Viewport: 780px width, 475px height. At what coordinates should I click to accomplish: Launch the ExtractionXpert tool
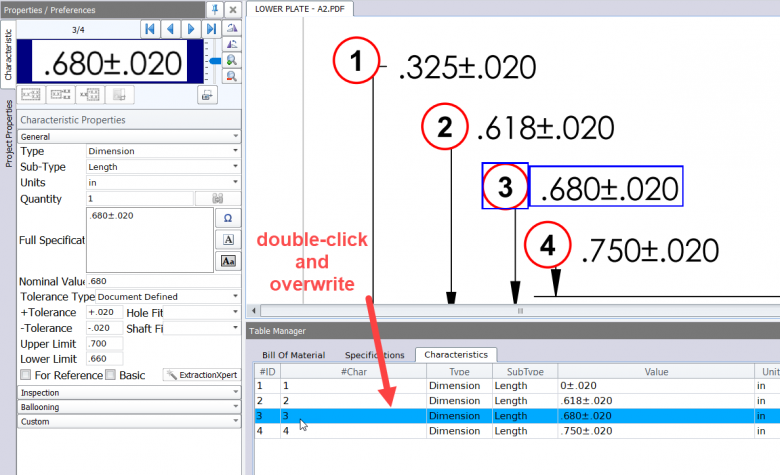[x=202, y=375]
